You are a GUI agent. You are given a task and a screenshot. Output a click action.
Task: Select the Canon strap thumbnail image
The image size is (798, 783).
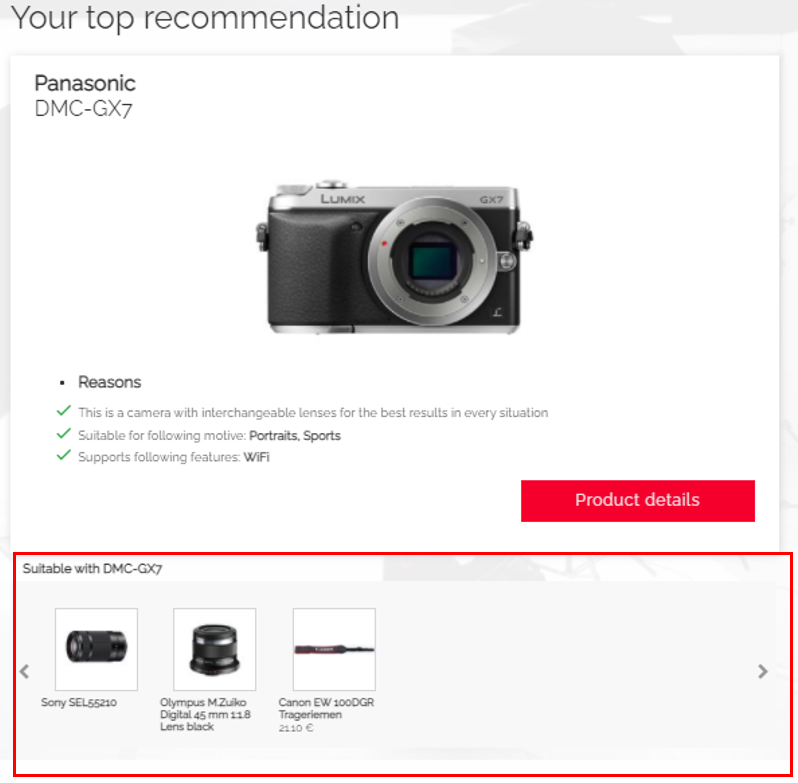(334, 649)
